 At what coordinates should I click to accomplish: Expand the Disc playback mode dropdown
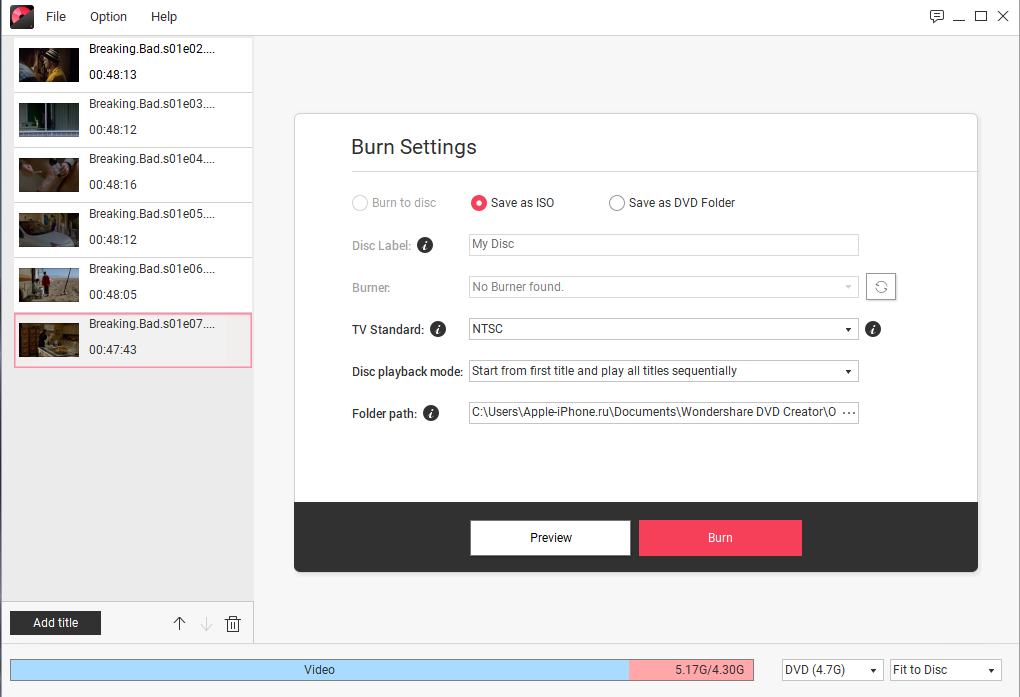[x=663, y=371]
